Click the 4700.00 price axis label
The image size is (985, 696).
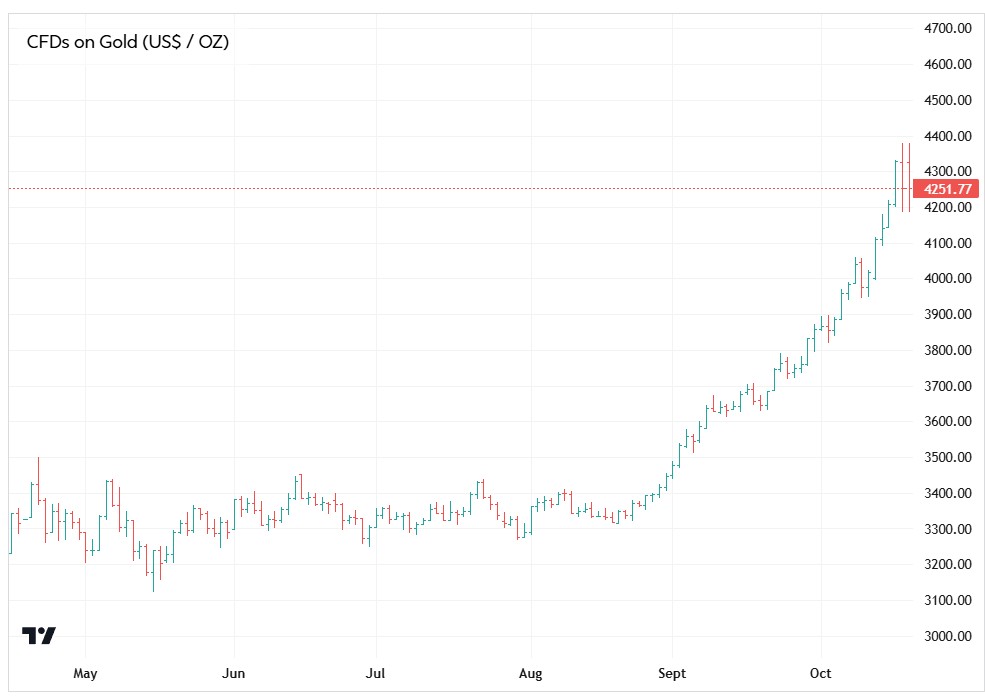pos(946,29)
